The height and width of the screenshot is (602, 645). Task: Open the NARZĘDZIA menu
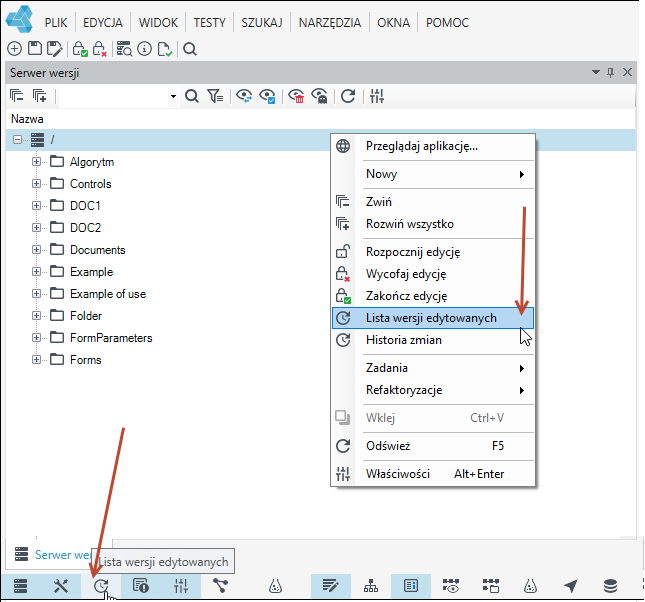pos(329,22)
